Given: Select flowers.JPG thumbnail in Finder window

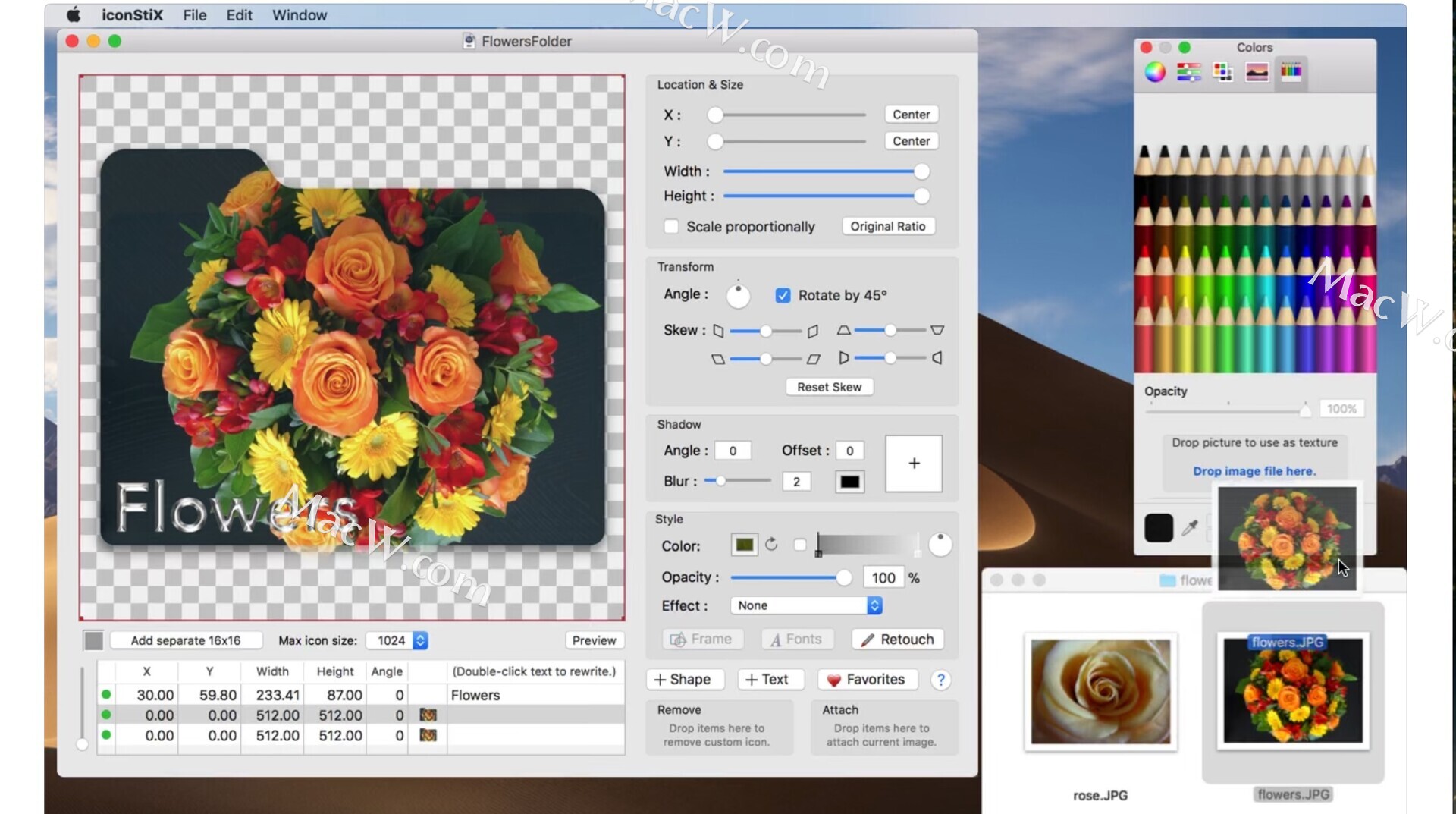Looking at the screenshot, I should [1293, 691].
